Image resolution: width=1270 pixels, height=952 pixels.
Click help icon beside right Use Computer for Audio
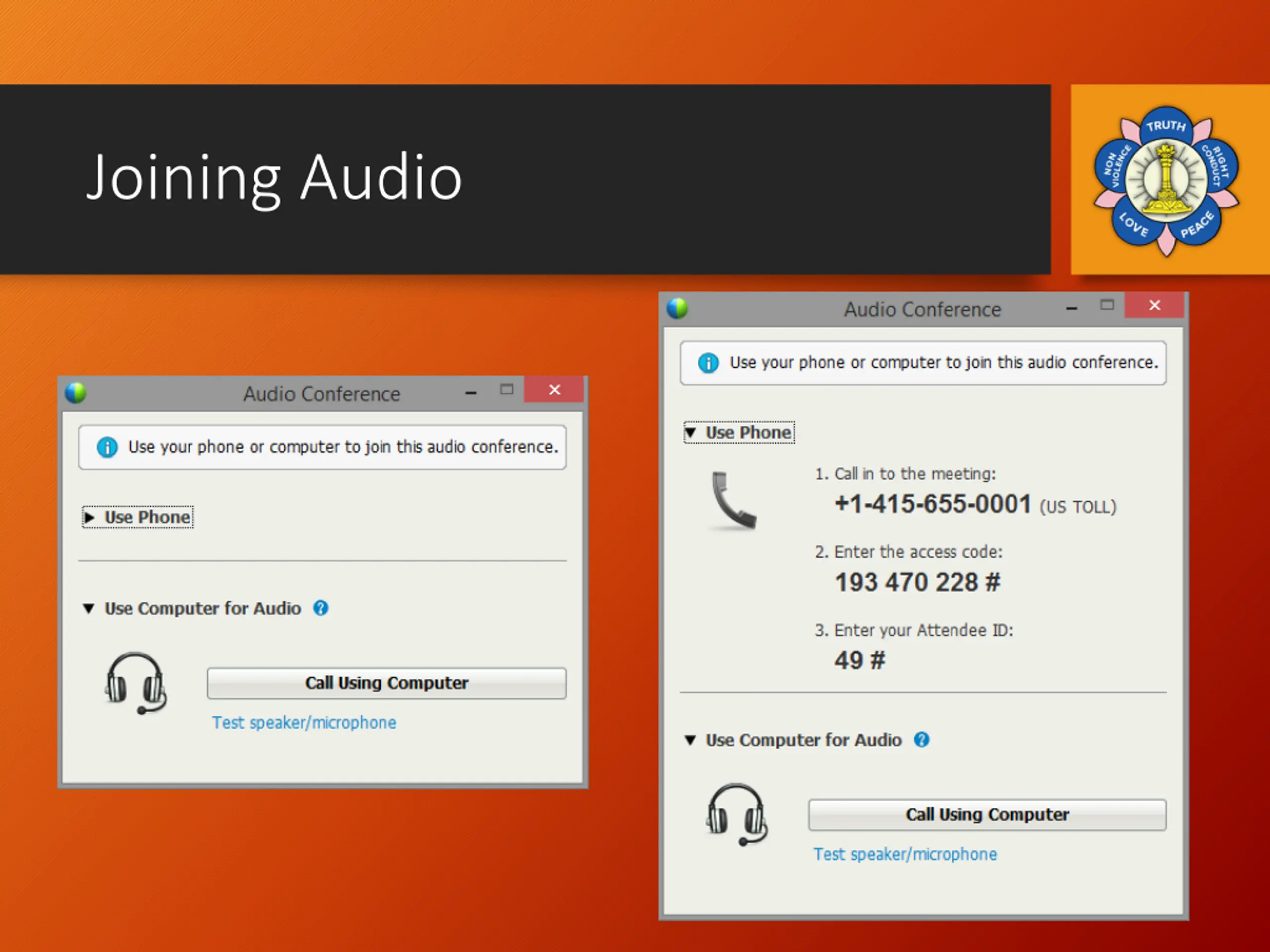922,740
